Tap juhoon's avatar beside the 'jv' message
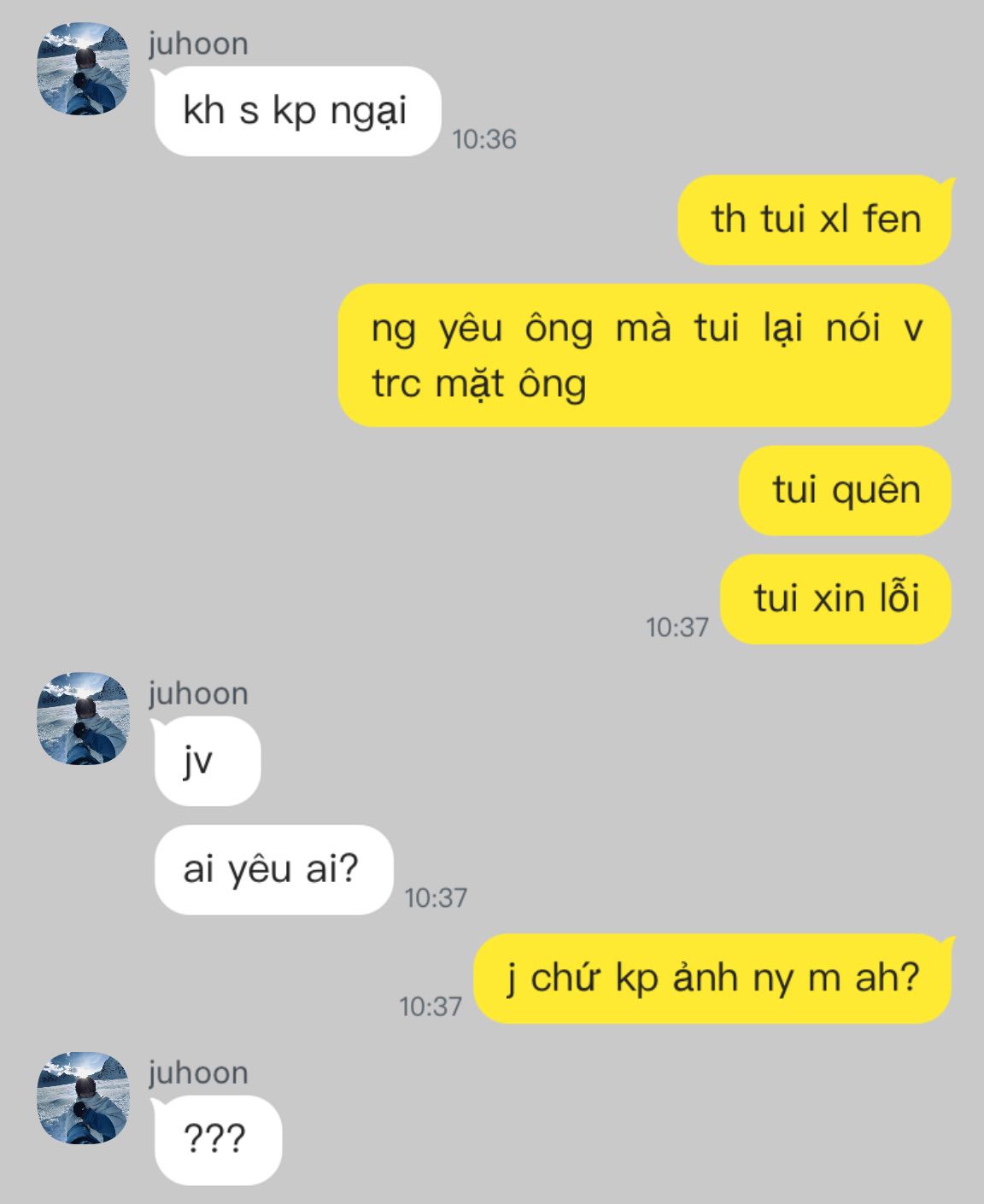 tap(83, 719)
